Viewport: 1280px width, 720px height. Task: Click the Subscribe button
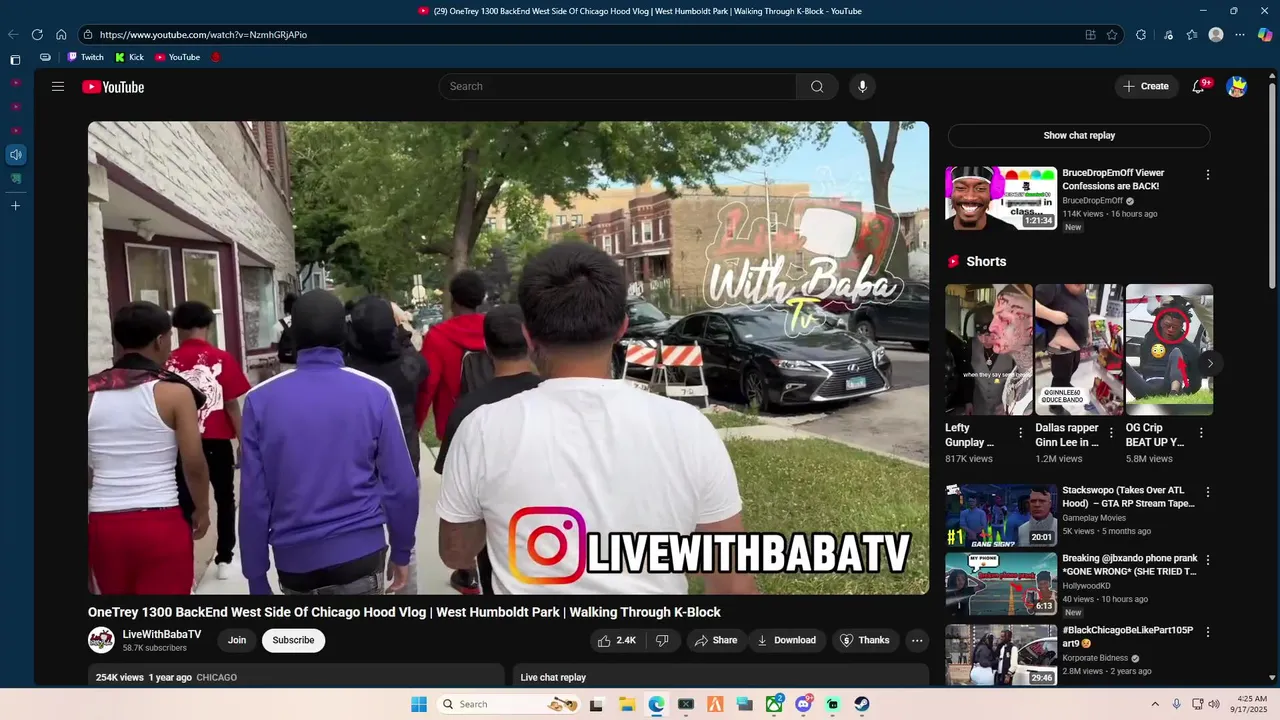[x=293, y=641]
